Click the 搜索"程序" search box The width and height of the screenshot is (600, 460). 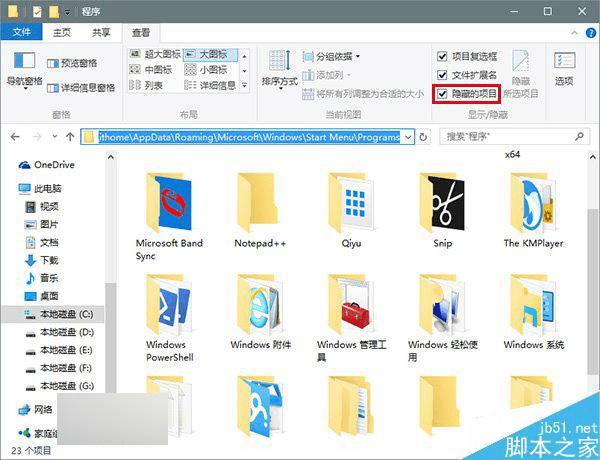514,137
